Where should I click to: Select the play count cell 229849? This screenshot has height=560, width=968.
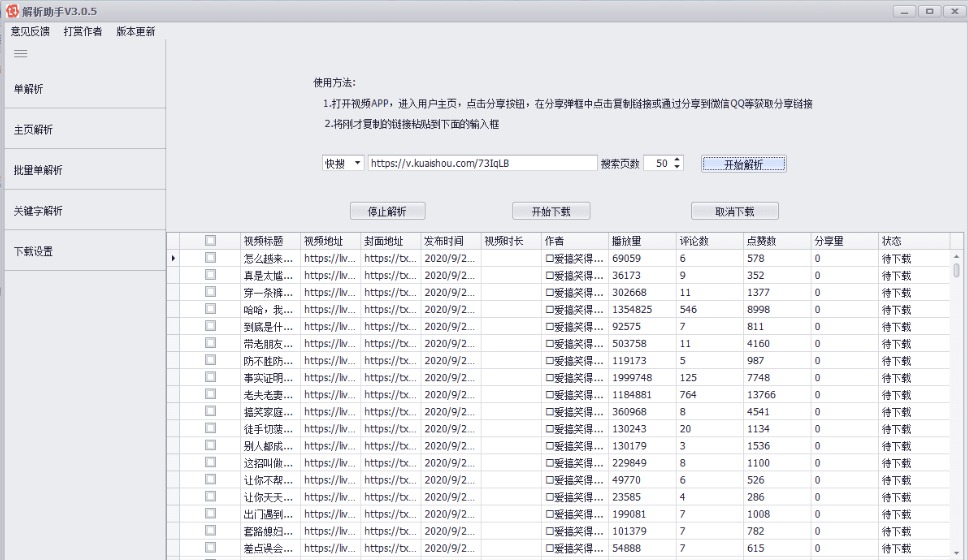[x=642, y=462]
